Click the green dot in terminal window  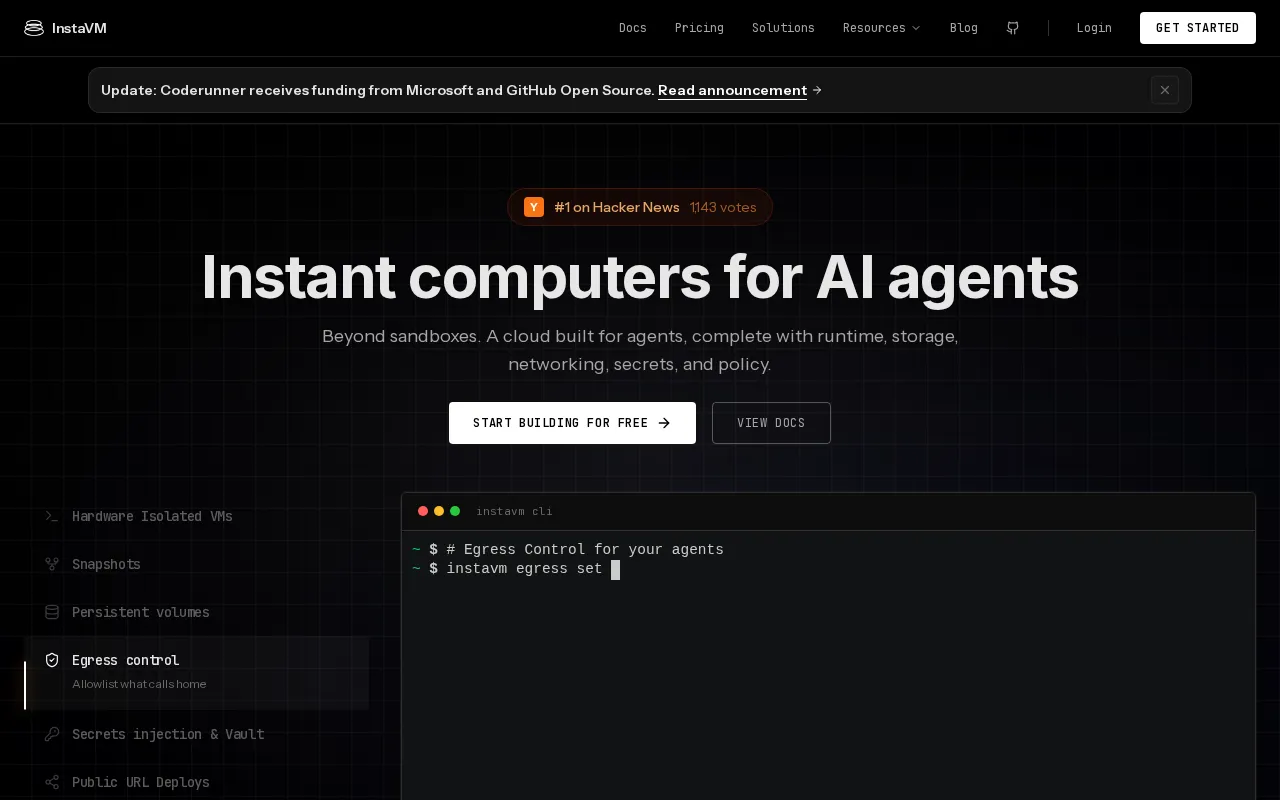click(x=455, y=511)
